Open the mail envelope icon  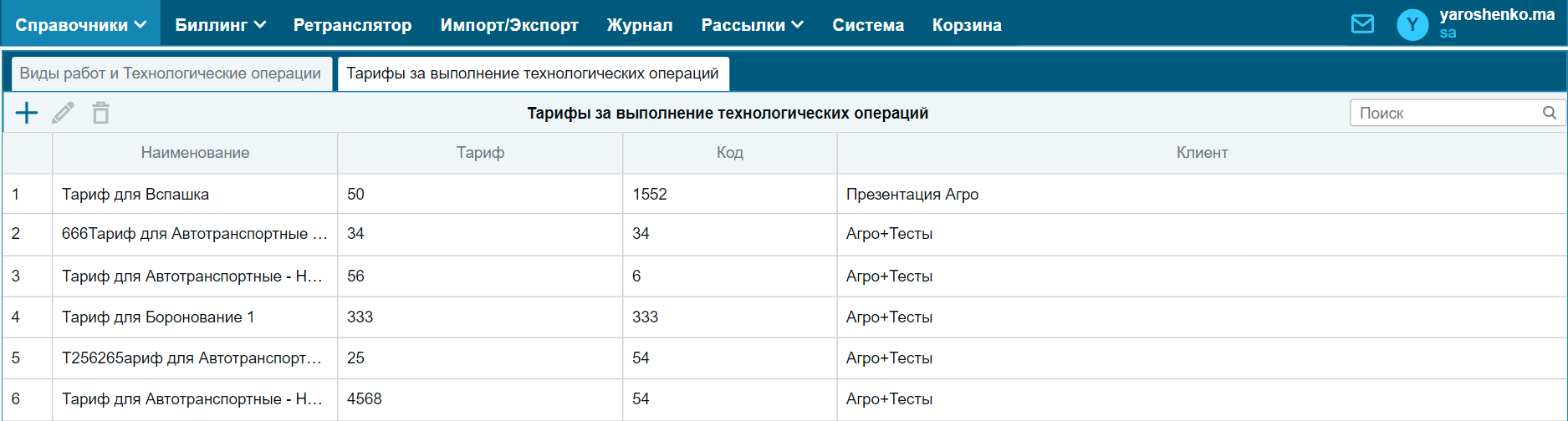(1362, 24)
